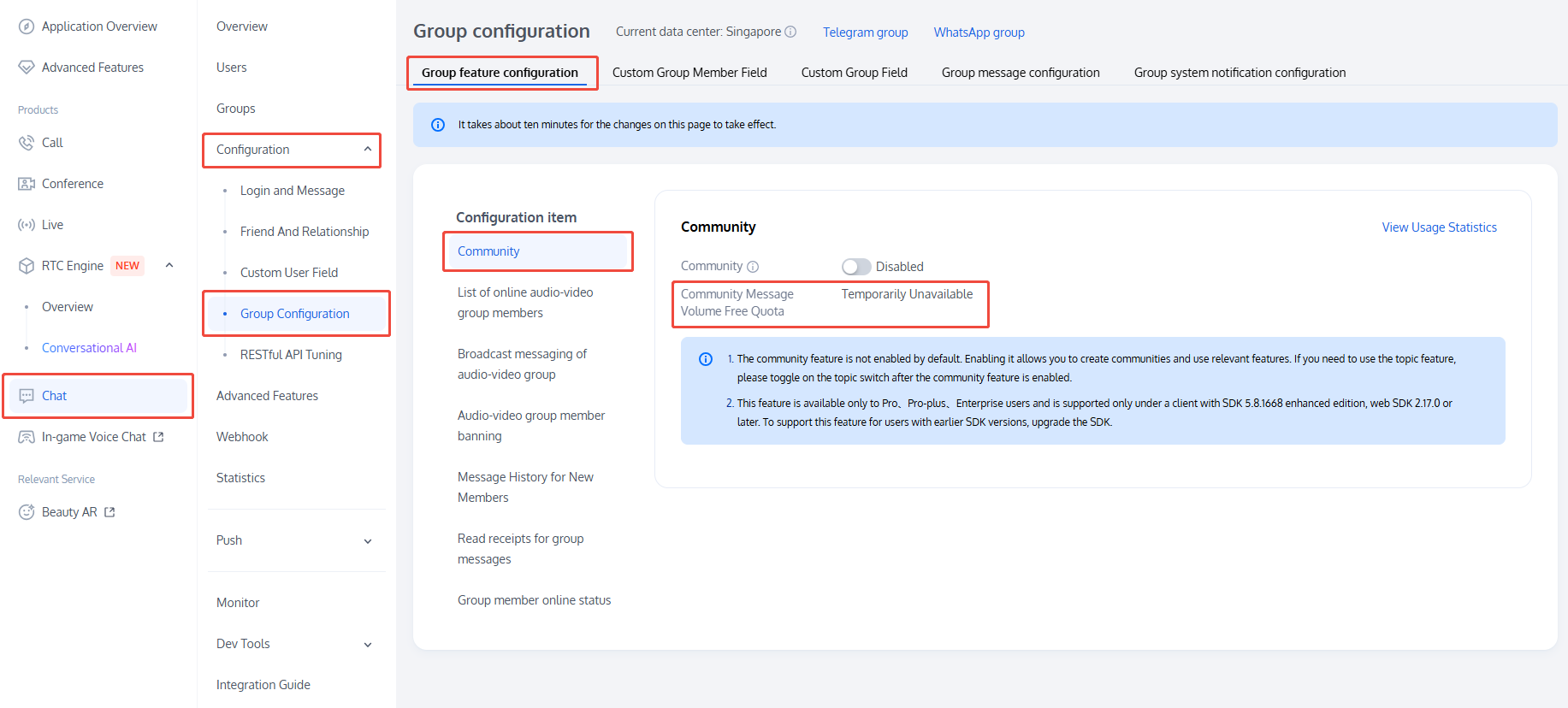The width and height of the screenshot is (1568, 708).
Task: Click the Chat bubble icon
Action: pos(27,396)
